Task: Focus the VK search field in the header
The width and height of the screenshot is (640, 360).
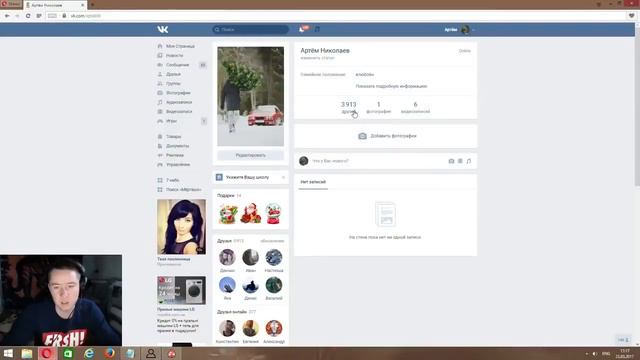Action: tap(250, 29)
